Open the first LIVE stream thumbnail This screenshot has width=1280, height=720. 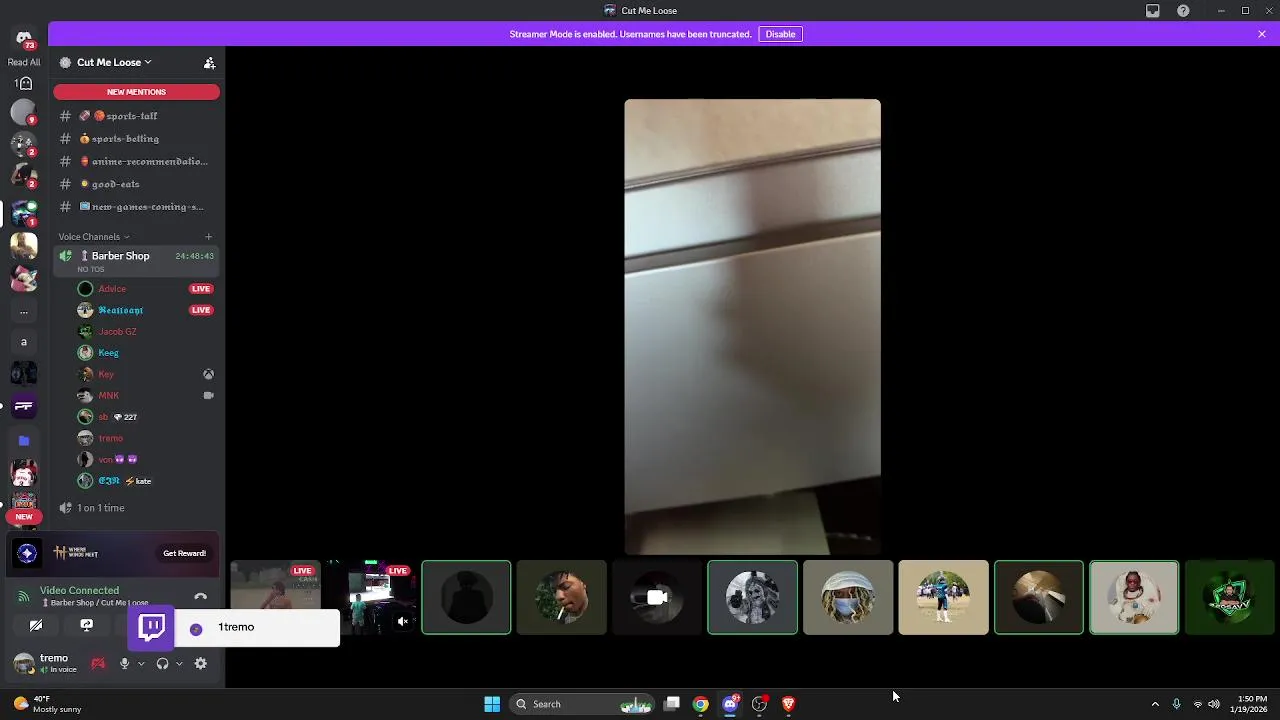pyautogui.click(x=275, y=598)
